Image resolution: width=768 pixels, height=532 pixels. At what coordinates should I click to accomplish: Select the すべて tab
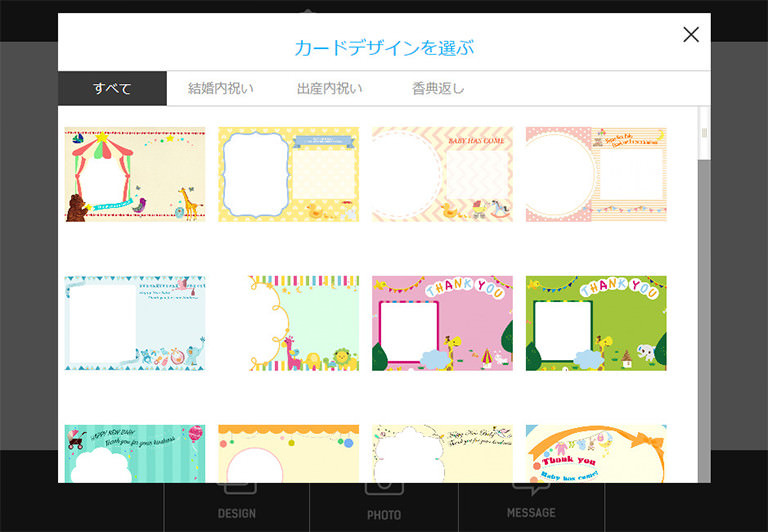coord(112,88)
